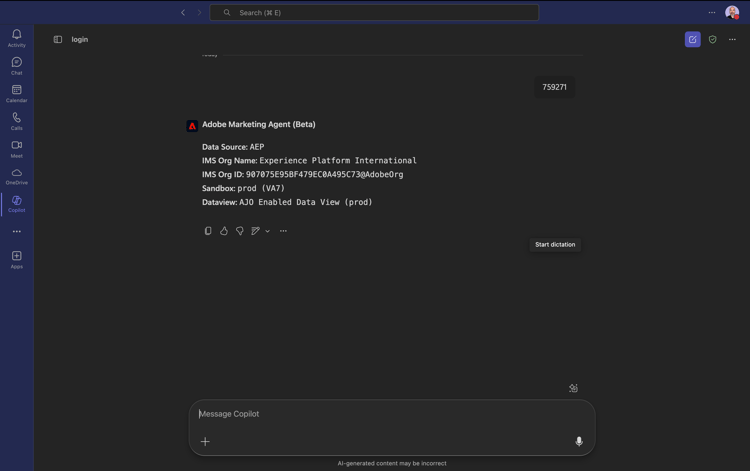The image size is (750, 471).
Task: Open the Chat section
Action: pyautogui.click(x=17, y=66)
